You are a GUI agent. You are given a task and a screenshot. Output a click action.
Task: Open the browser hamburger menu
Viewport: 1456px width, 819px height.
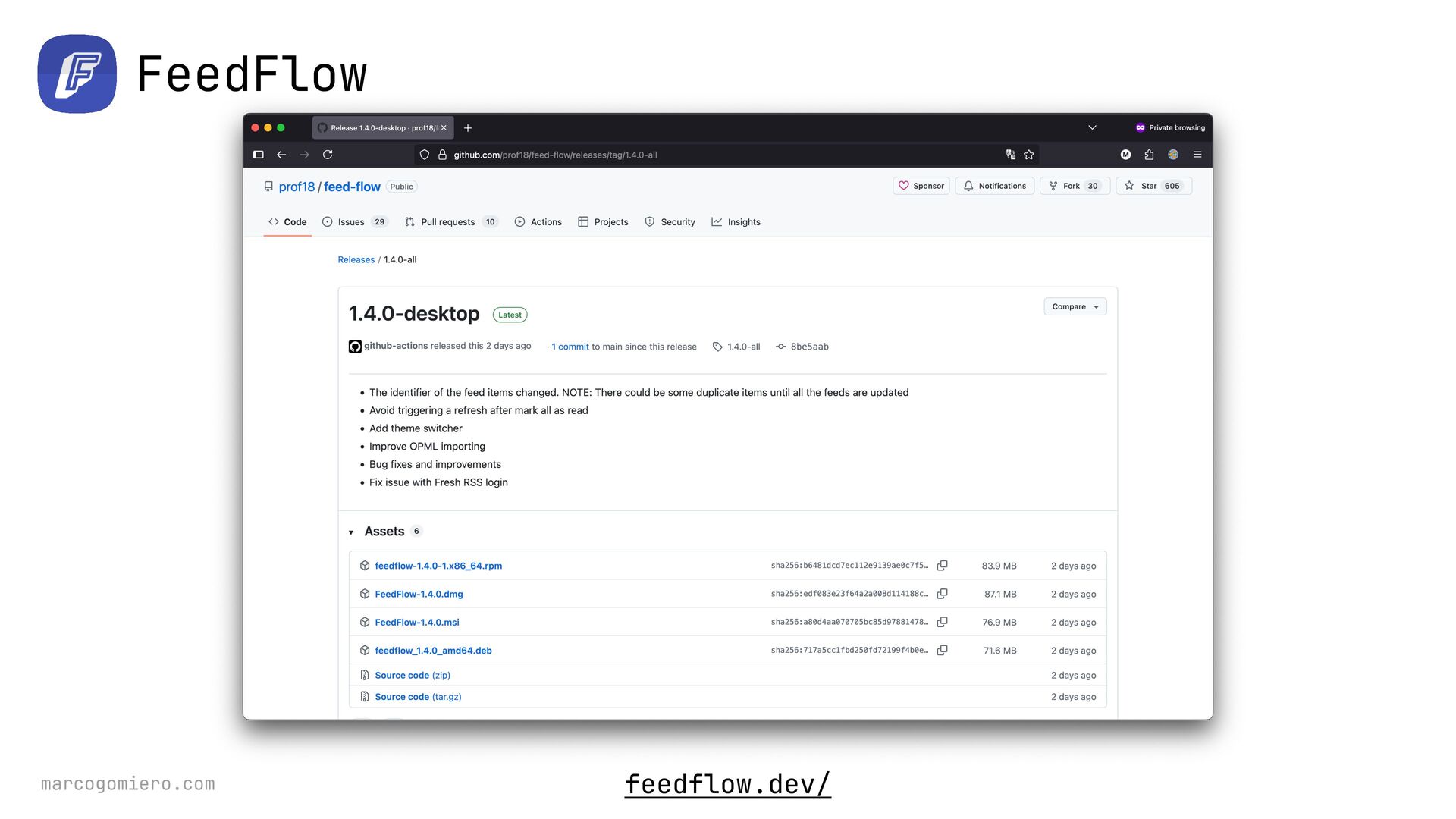(1197, 155)
